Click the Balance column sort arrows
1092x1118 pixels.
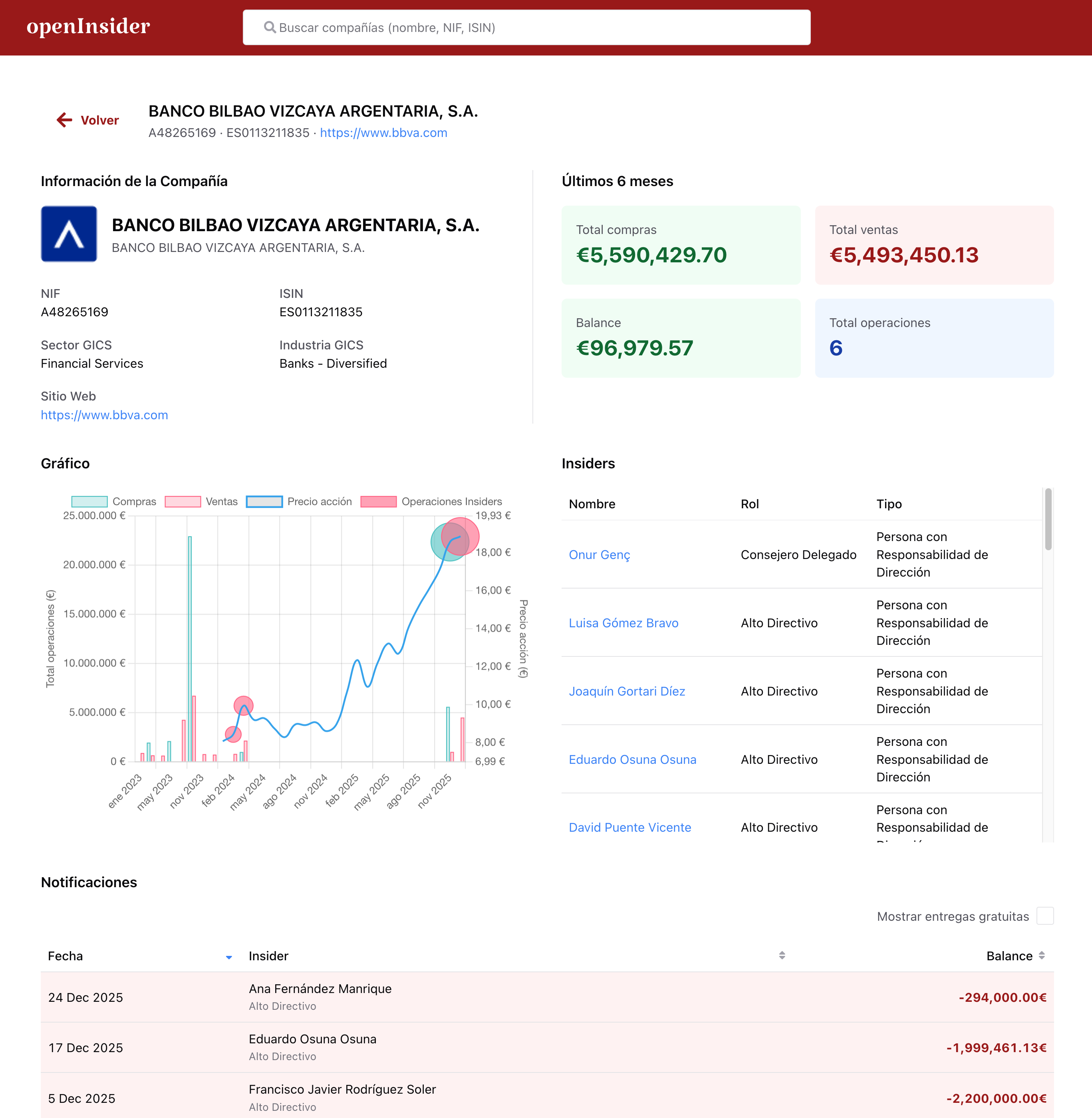click(x=1042, y=955)
